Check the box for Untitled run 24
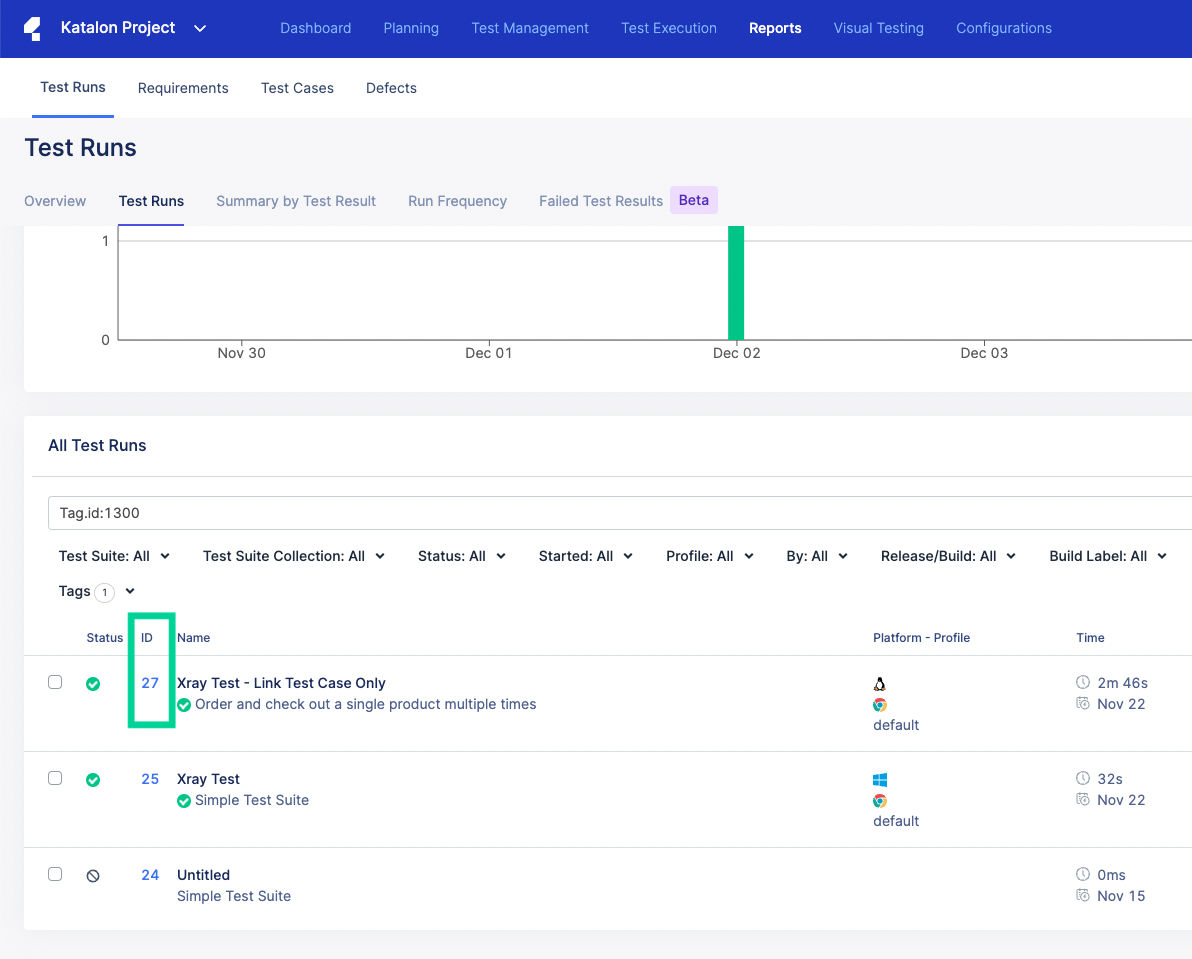This screenshot has width=1192, height=959. tap(55, 874)
